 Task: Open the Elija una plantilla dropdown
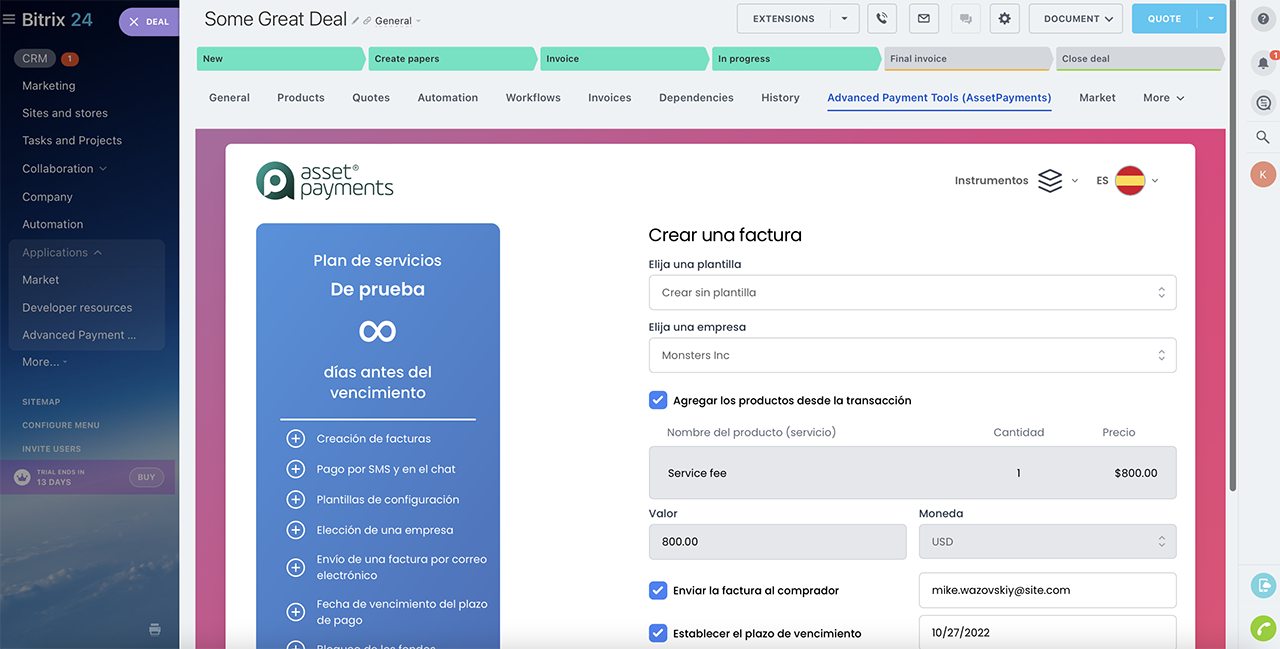point(912,293)
